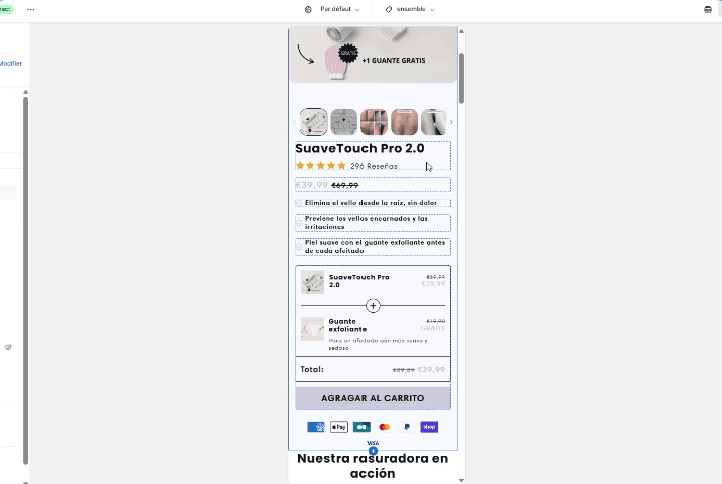This screenshot has width=722, height=484.
Task: Click the 'Modifier' link in sidebar
Action: tap(11, 64)
